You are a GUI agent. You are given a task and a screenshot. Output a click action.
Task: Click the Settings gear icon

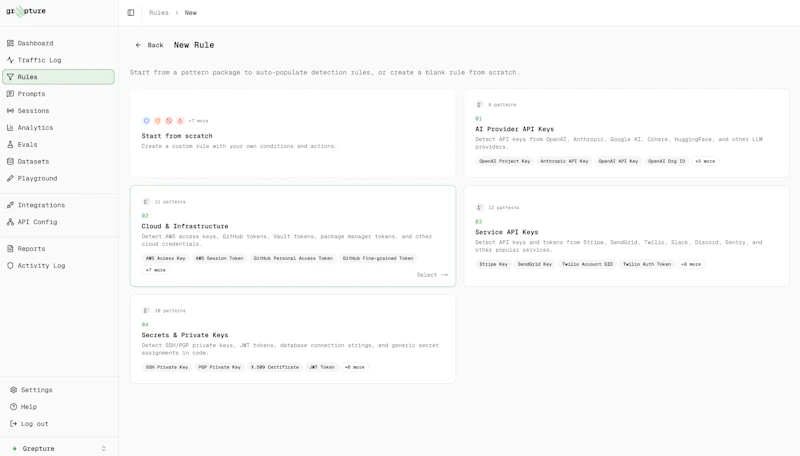14,390
